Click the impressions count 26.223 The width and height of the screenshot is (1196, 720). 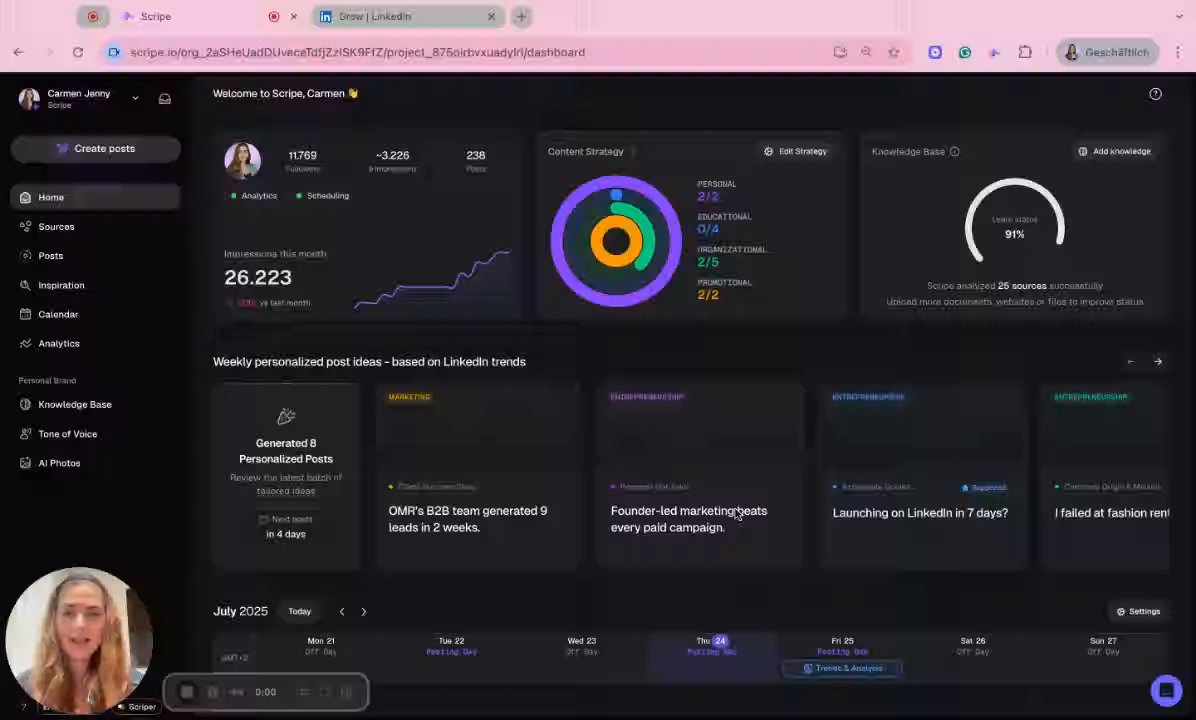pyautogui.click(x=258, y=278)
